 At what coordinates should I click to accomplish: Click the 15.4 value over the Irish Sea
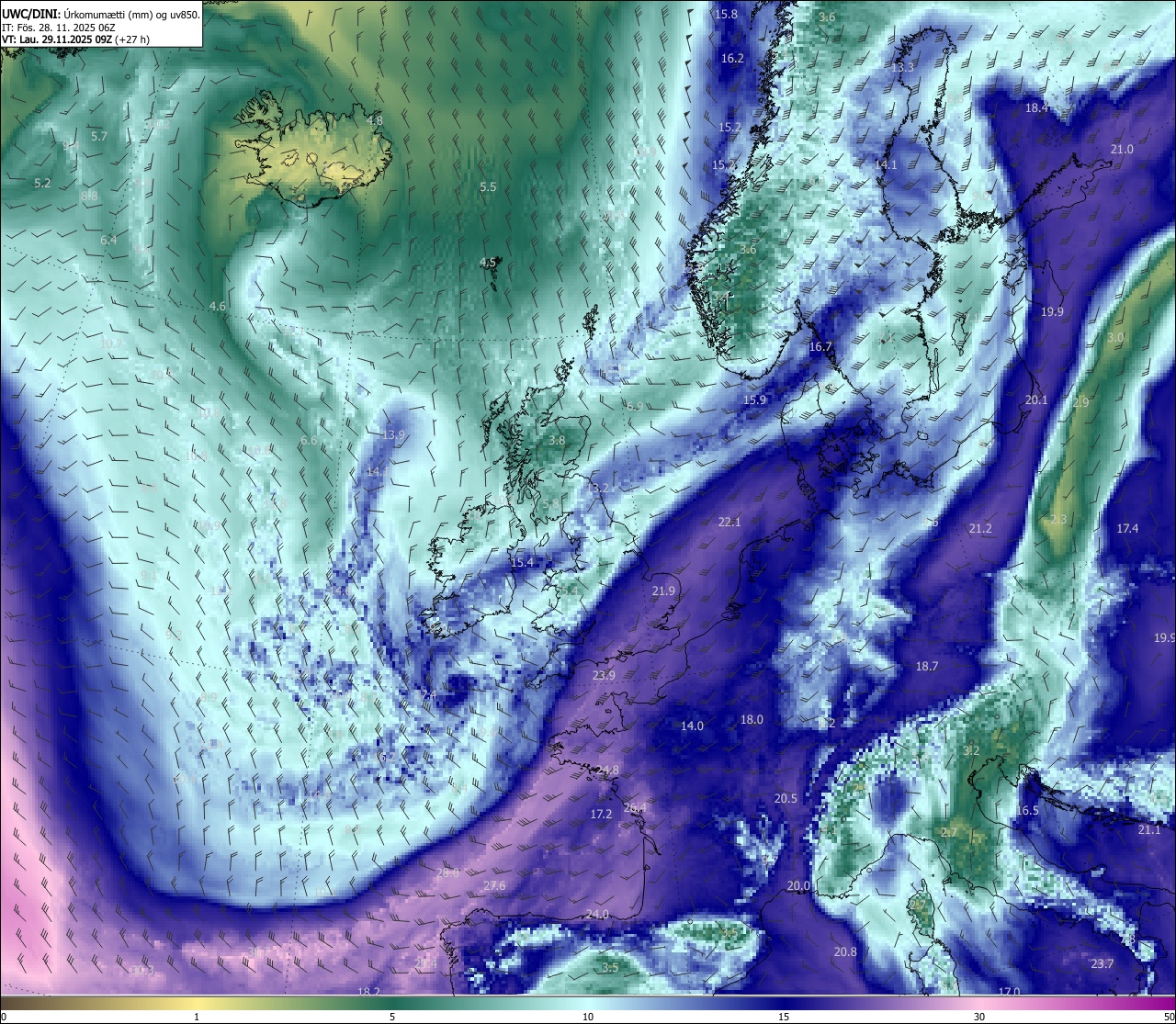pos(522,562)
